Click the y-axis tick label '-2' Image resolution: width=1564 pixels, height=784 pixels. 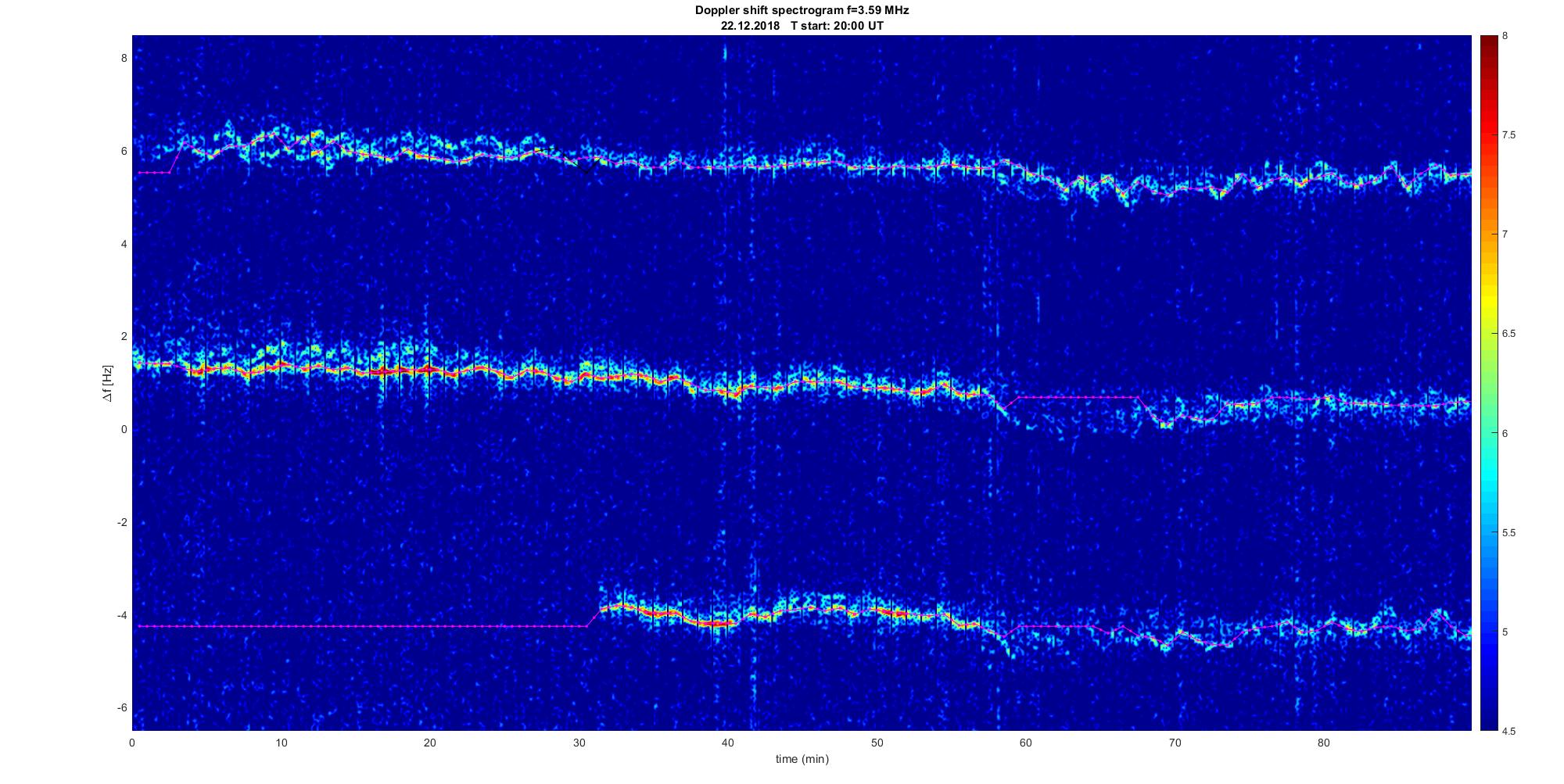122,522
